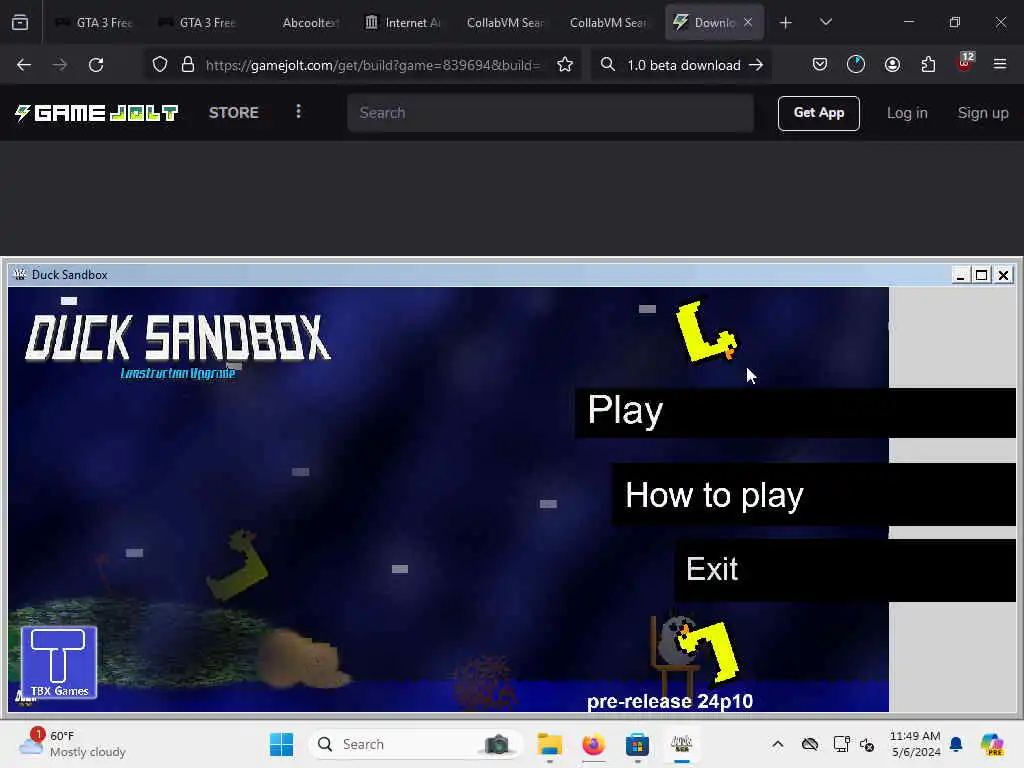Screen dimensions: 1024x768
Task: Bookmark this page with star icon
Action: pyautogui.click(x=565, y=65)
